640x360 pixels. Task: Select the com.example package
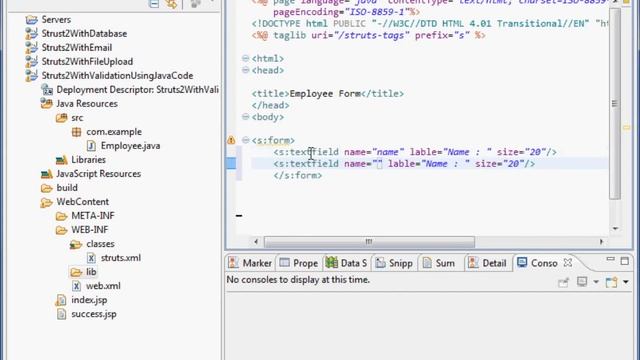tap(114, 132)
